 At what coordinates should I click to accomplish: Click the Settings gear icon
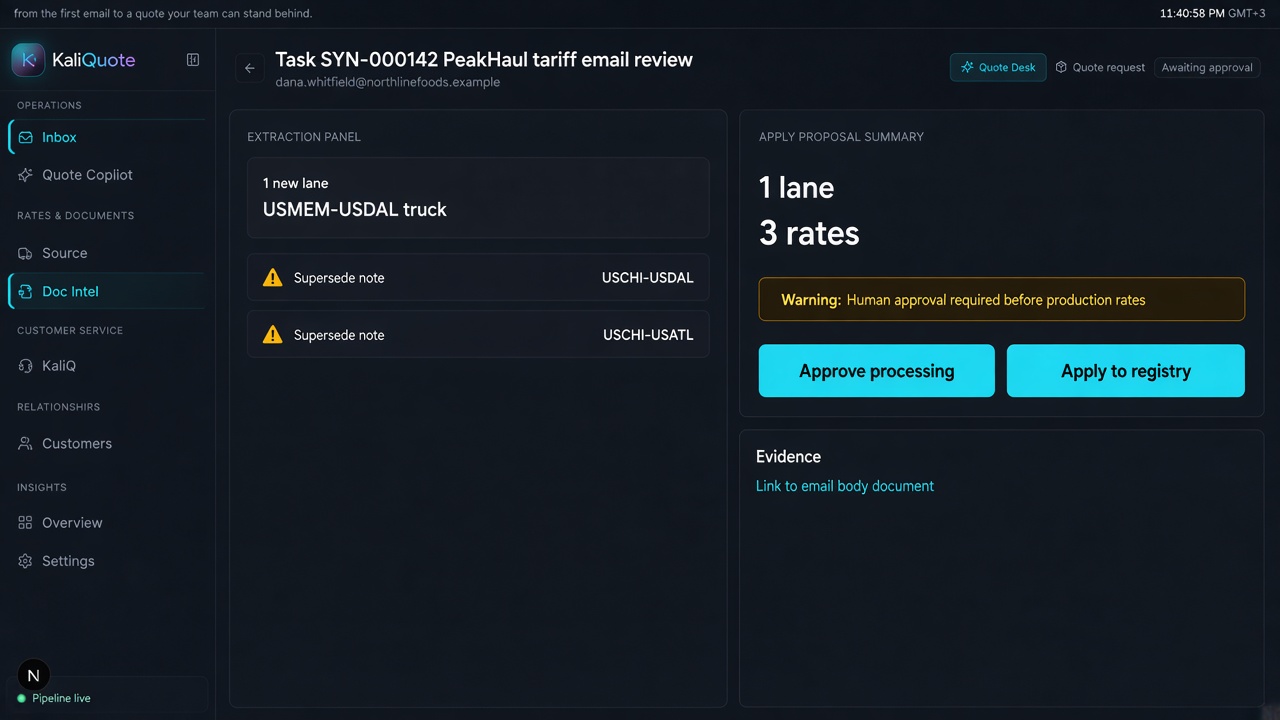[x=26, y=561]
